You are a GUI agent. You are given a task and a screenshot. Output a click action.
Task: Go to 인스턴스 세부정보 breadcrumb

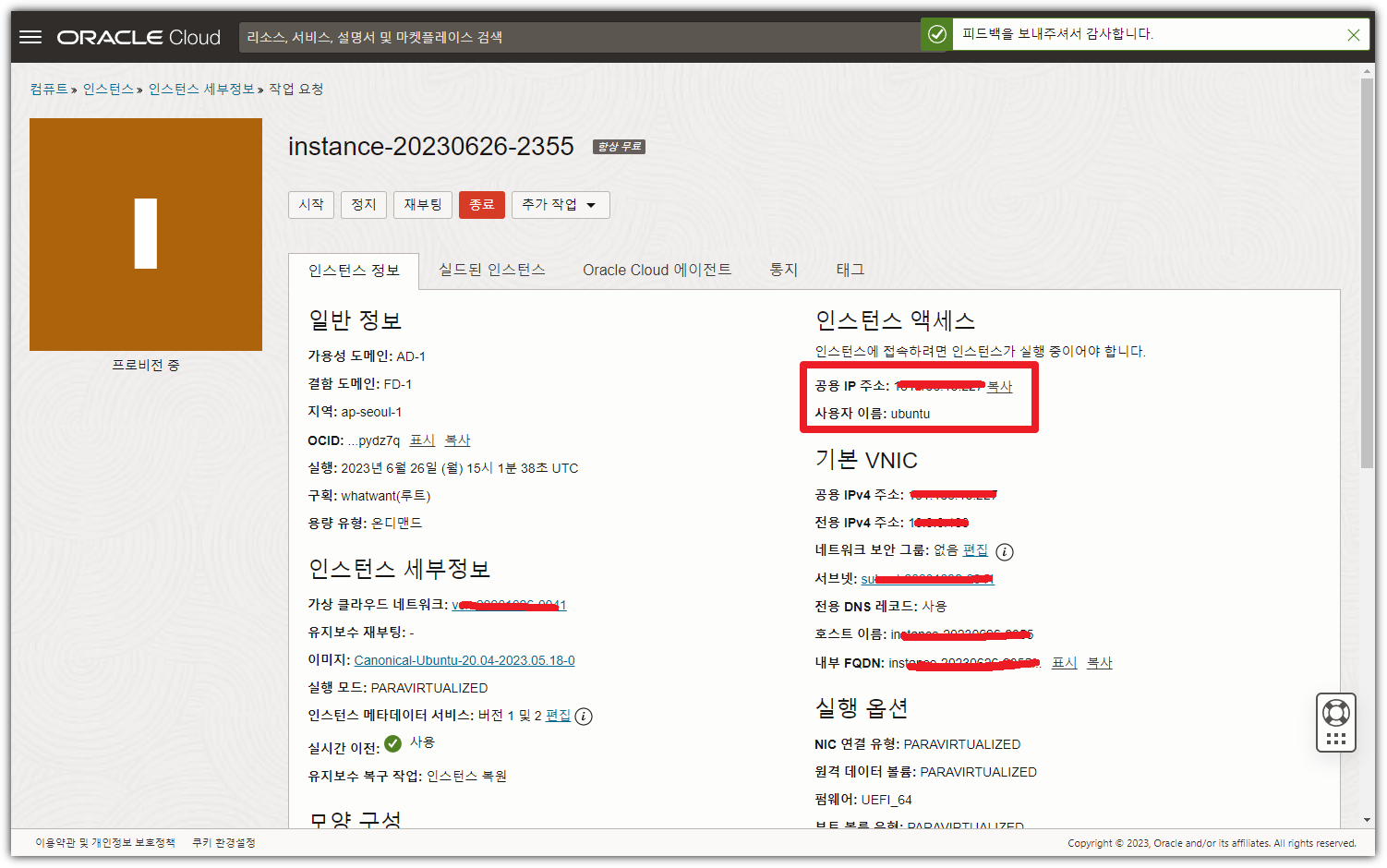pos(201,89)
